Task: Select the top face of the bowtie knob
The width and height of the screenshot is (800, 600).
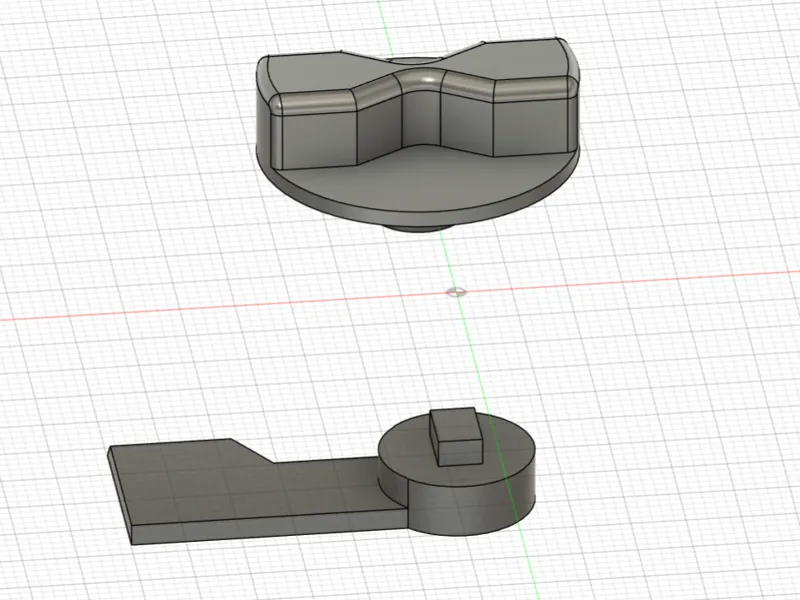Action: [x=418, y=65]
